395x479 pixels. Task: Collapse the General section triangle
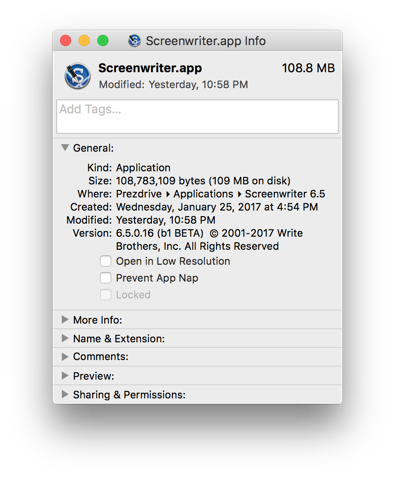[x=65, y=147]
